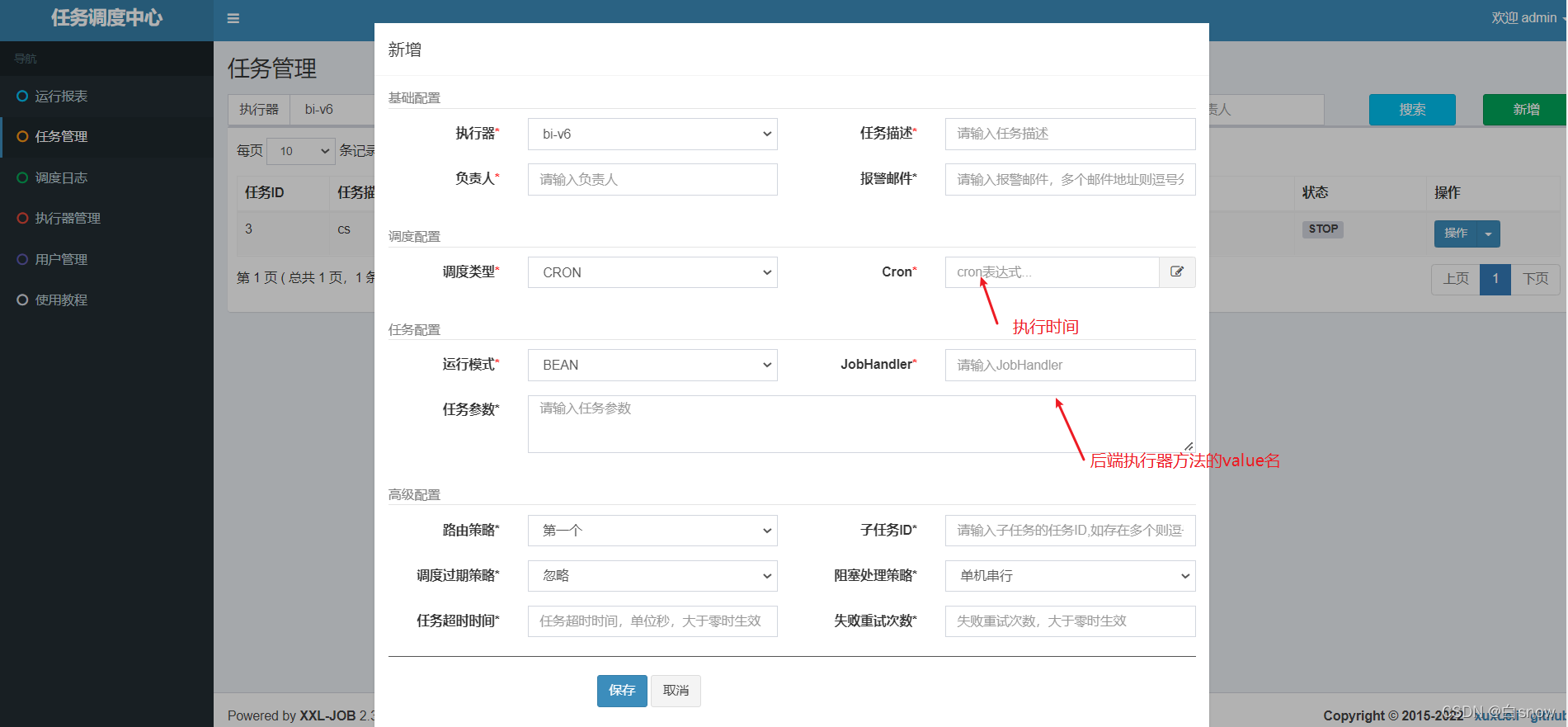Open the Cron expression editor icon
The height and width of the screenshot is (727, 1568).
click(1177, 271)
